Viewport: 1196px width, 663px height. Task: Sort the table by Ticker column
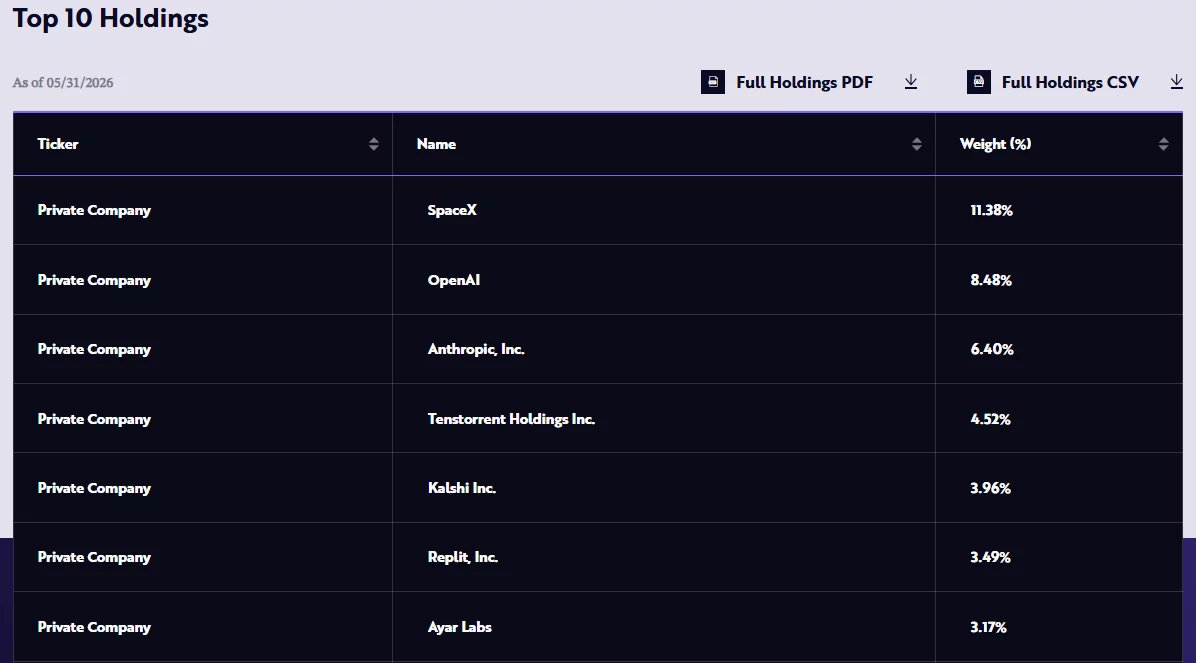(x=373, y=144)
